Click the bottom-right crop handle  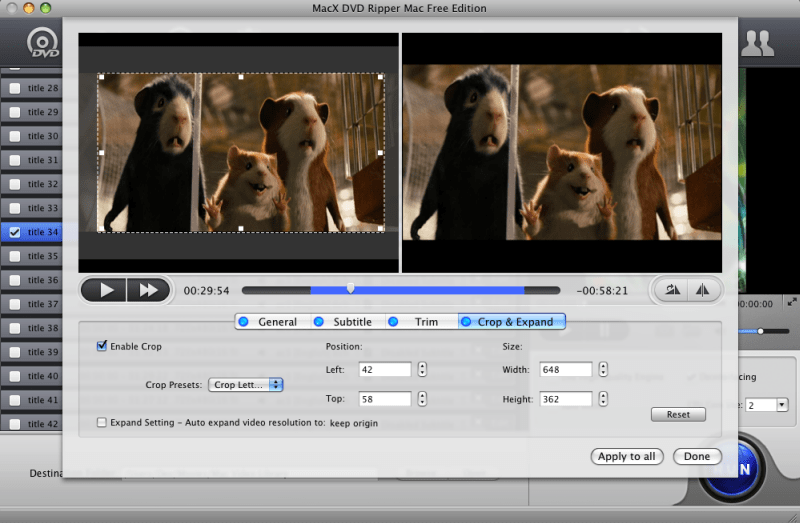click(x=381, y=229)
